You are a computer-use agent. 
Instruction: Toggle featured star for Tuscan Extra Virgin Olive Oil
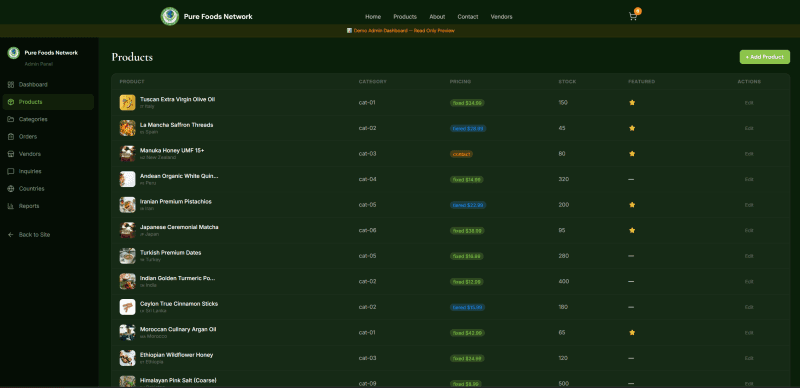tap(632, 103)
